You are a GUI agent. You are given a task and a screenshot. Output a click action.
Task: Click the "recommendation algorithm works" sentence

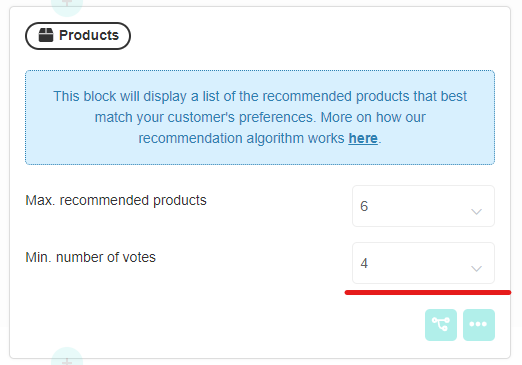coord(241,138)
